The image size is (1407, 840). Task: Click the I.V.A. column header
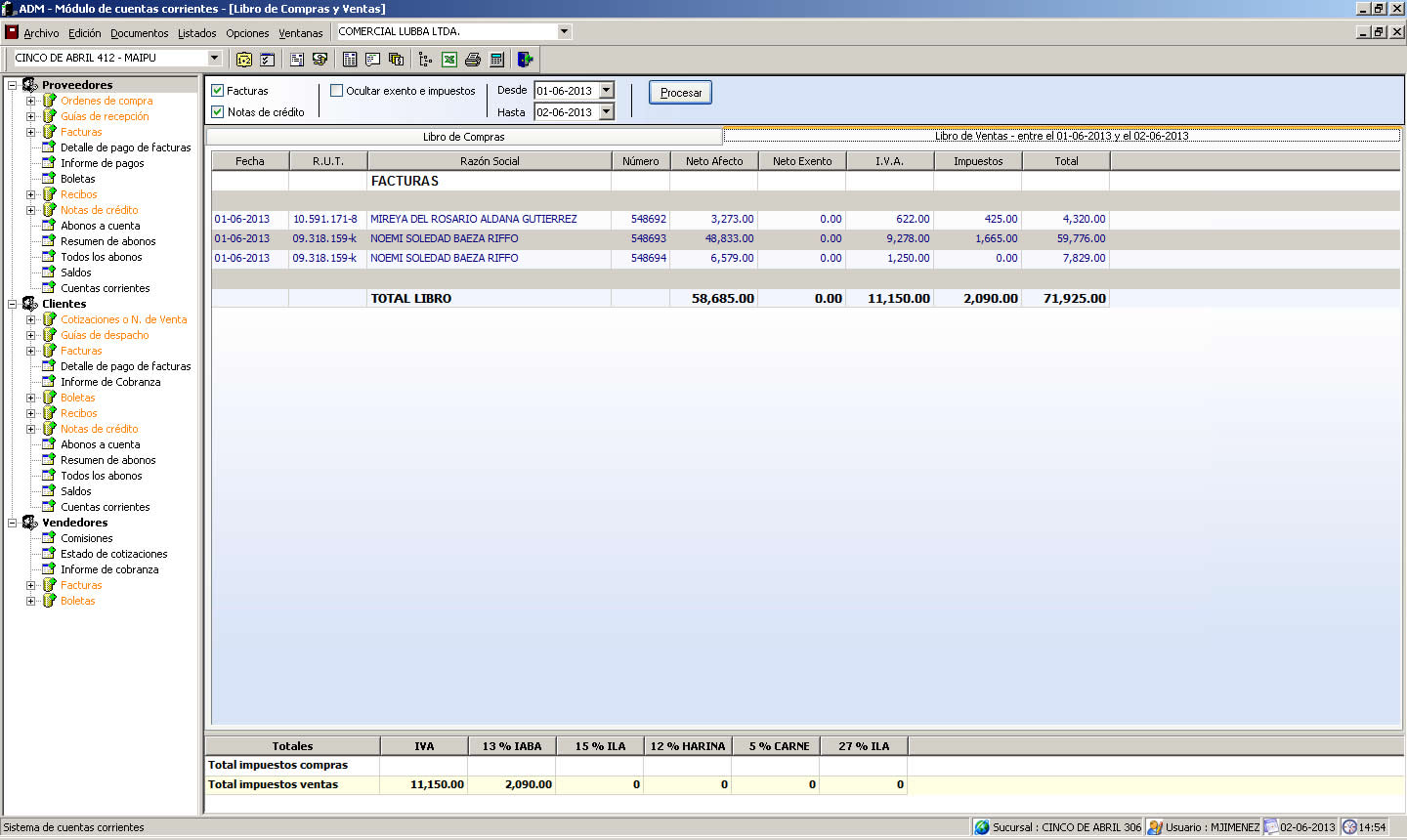(890, 161)
